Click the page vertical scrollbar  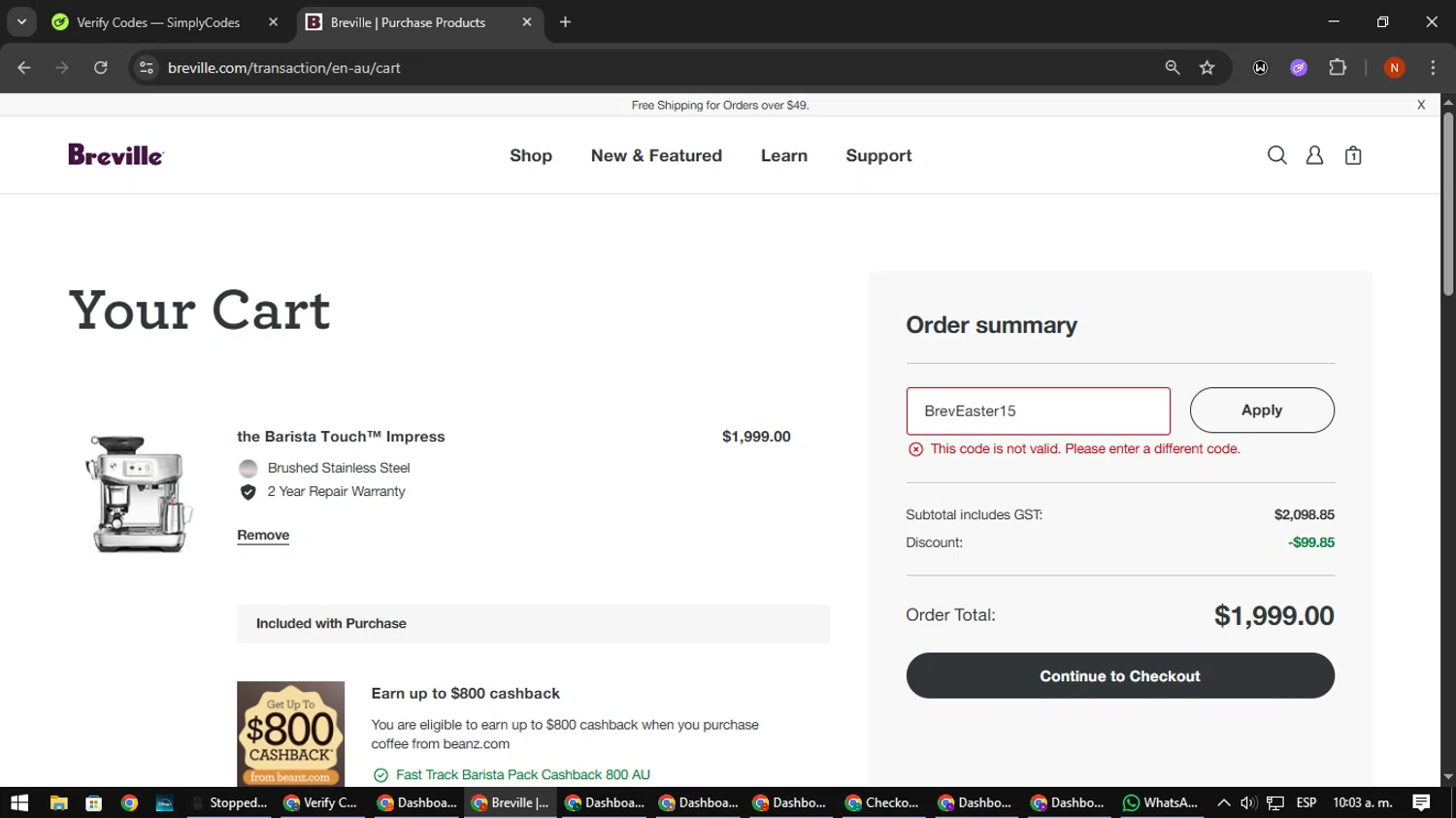click(1447, 204)
